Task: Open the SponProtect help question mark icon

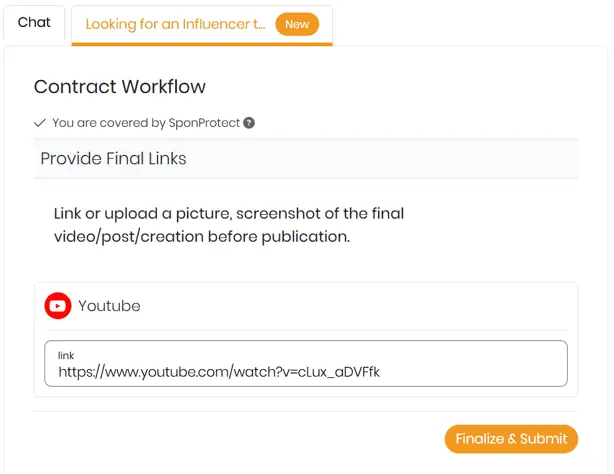Action: coord(249,123)
